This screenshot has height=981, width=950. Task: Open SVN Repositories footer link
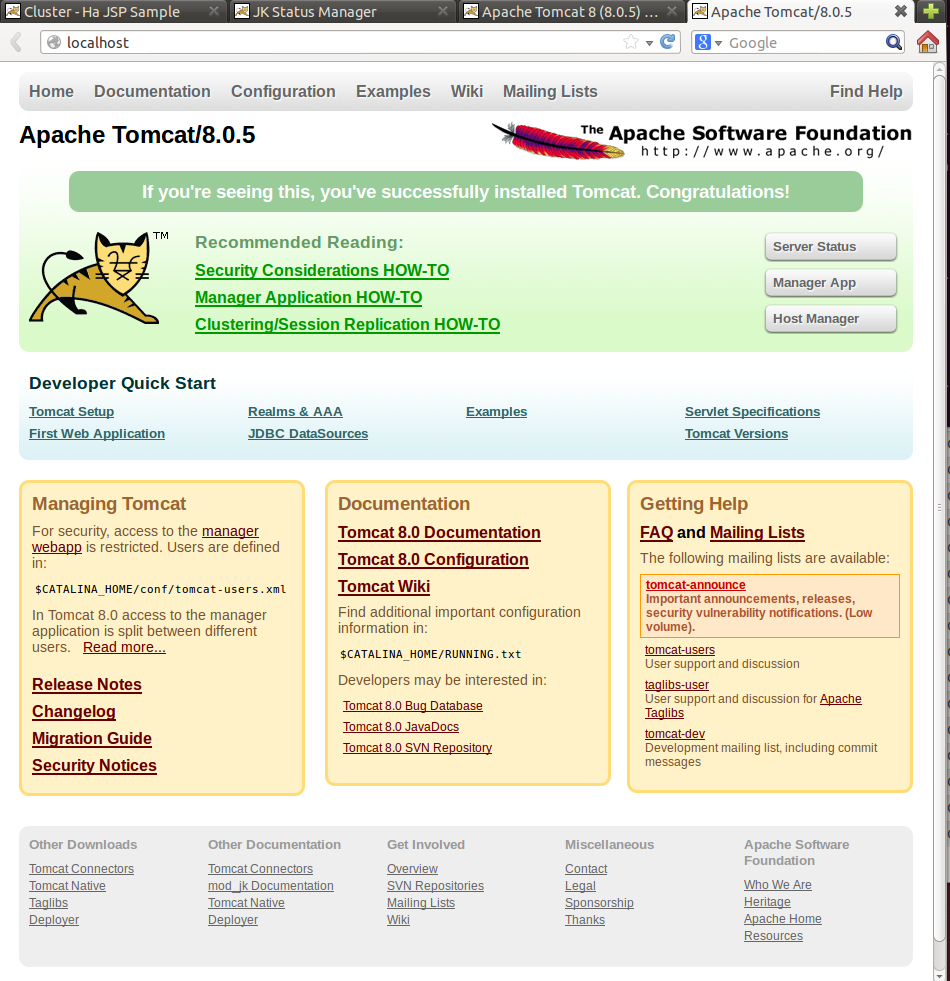coord(435,886)
